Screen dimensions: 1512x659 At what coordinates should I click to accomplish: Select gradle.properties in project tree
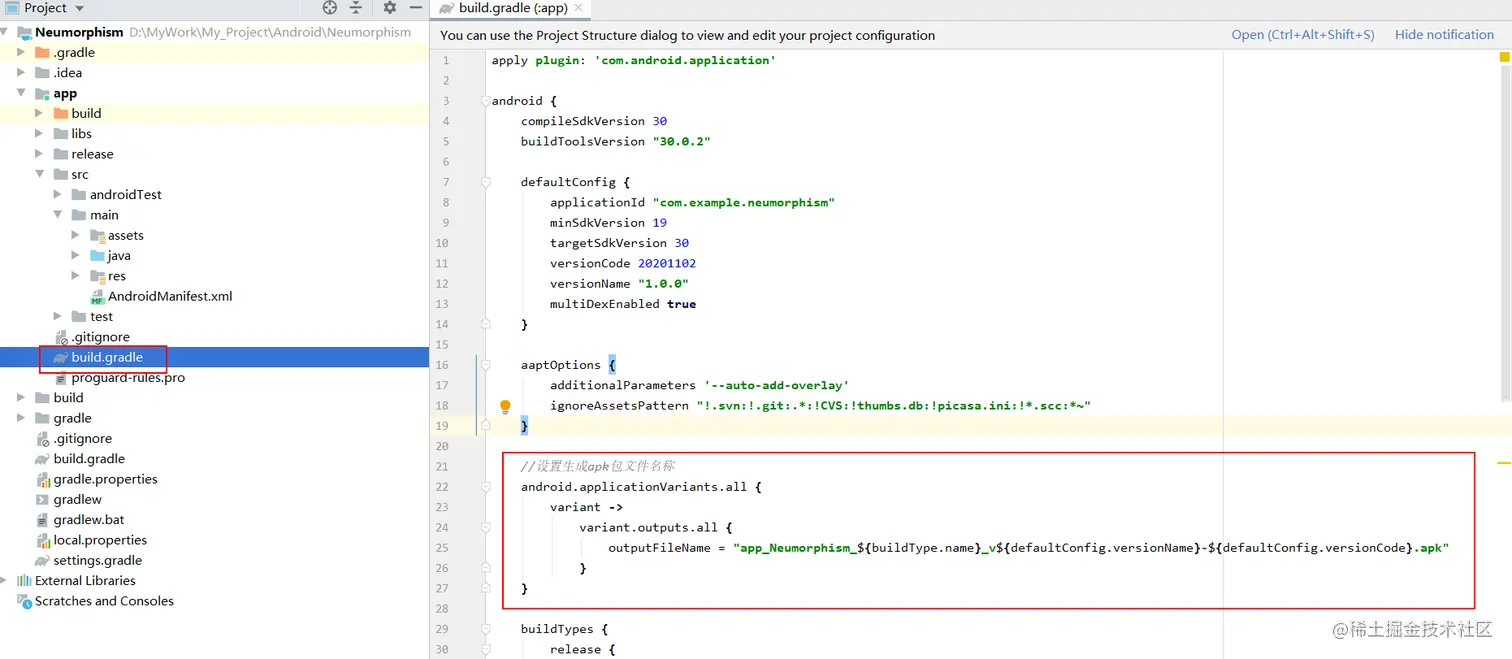click(x=106, y=479)
